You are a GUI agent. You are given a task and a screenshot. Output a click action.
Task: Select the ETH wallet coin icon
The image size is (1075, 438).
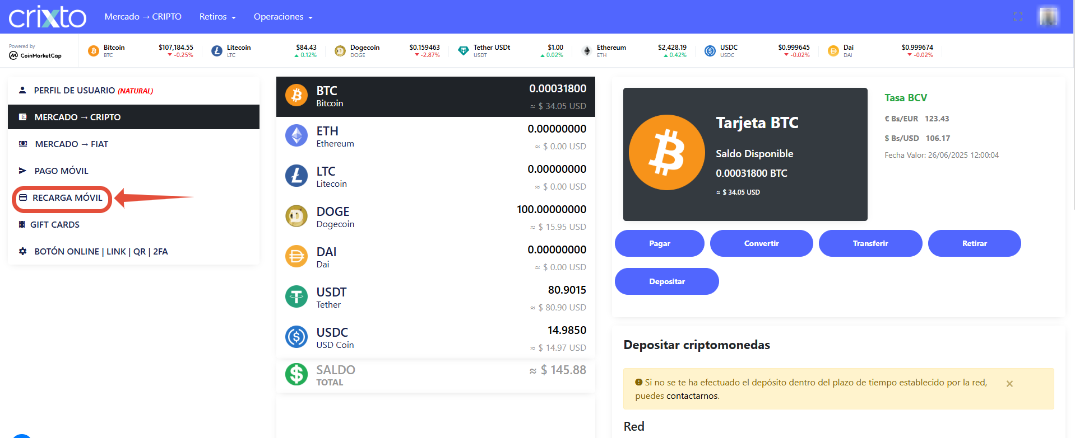[297, 136]
